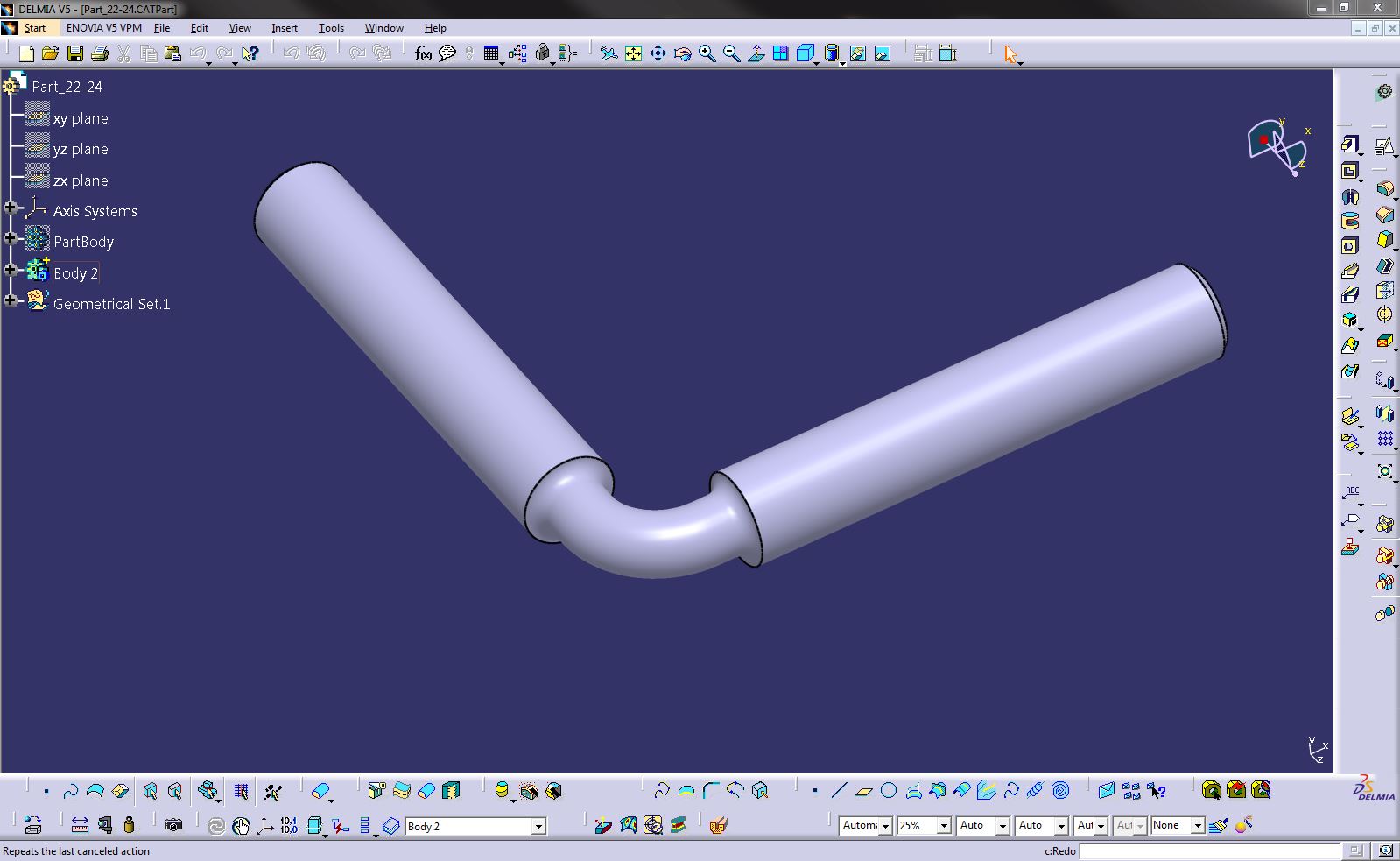Screen dimensions: 1400x861
Task: Click the Fly mode airplane icon
Action: pyautogui.click(x=609, y=54)
